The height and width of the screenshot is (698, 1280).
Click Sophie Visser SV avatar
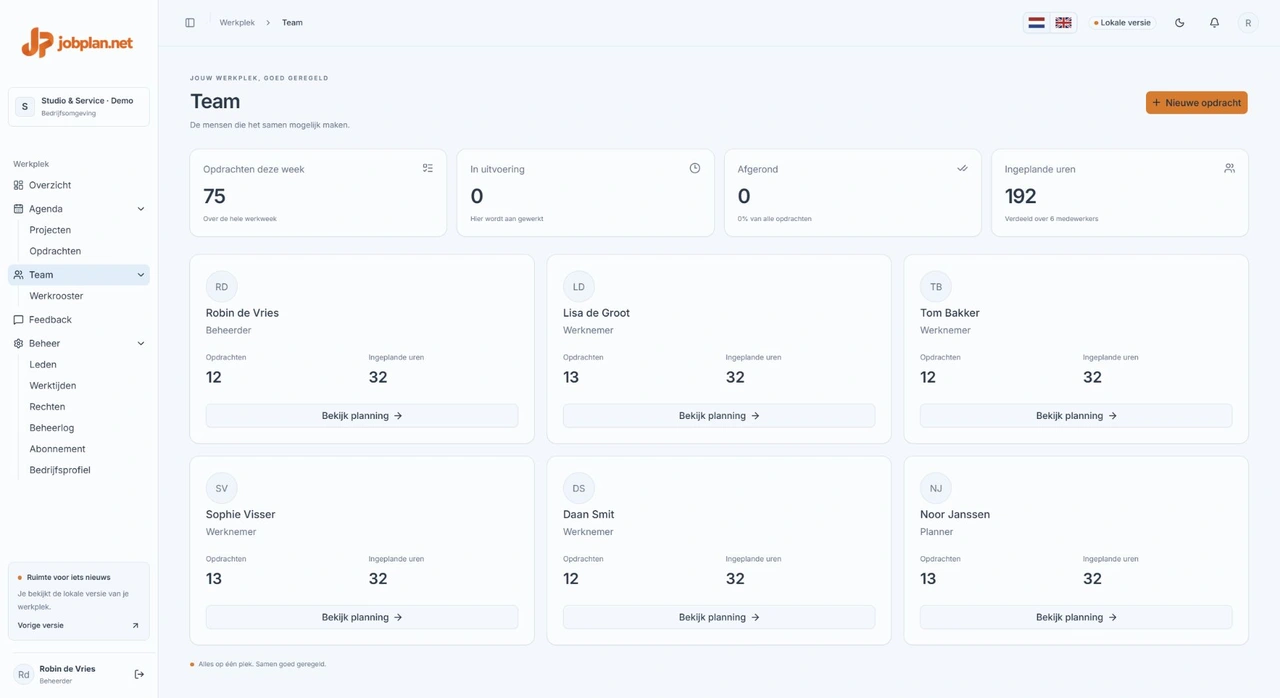point(221,488)
